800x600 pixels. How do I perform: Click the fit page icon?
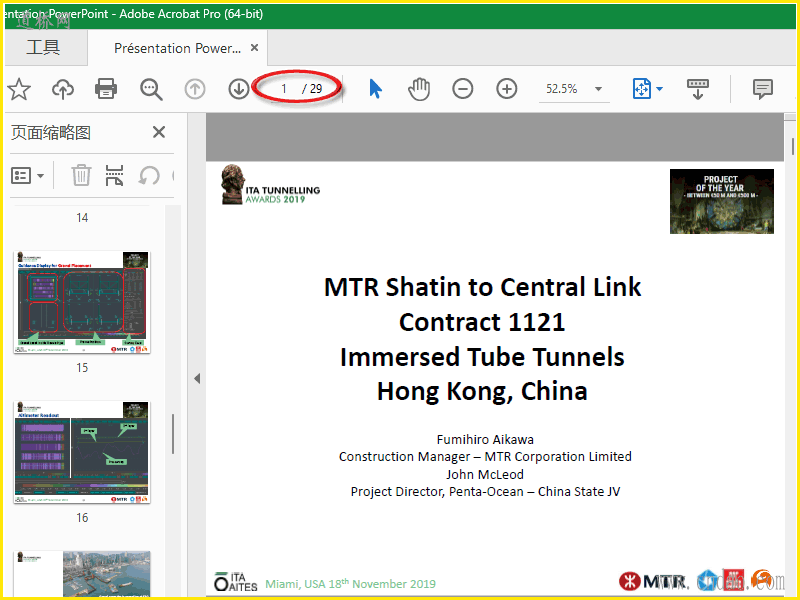(x=642, y=89)
